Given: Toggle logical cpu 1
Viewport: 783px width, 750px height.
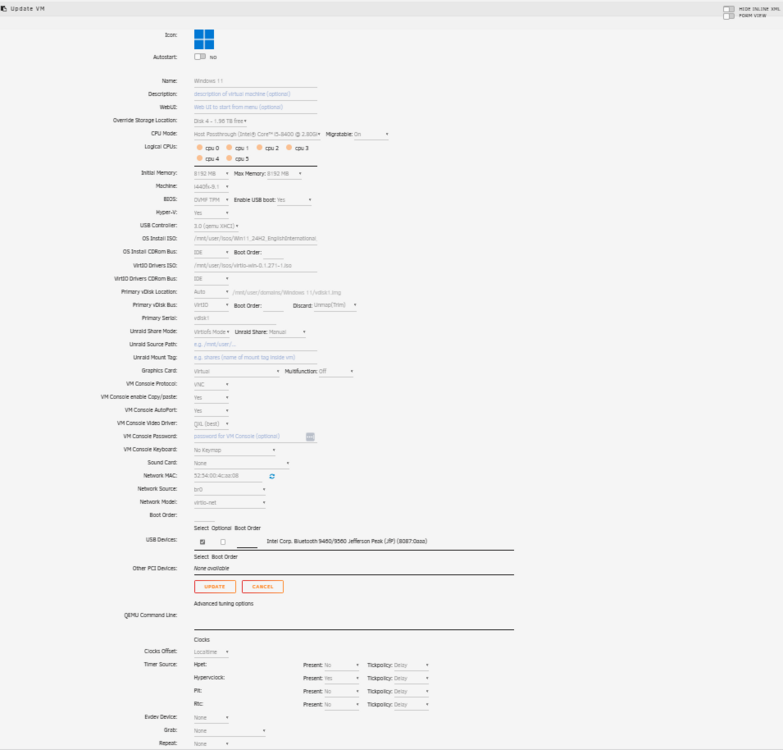Looking at the screenshot, I should click(229, 147).
